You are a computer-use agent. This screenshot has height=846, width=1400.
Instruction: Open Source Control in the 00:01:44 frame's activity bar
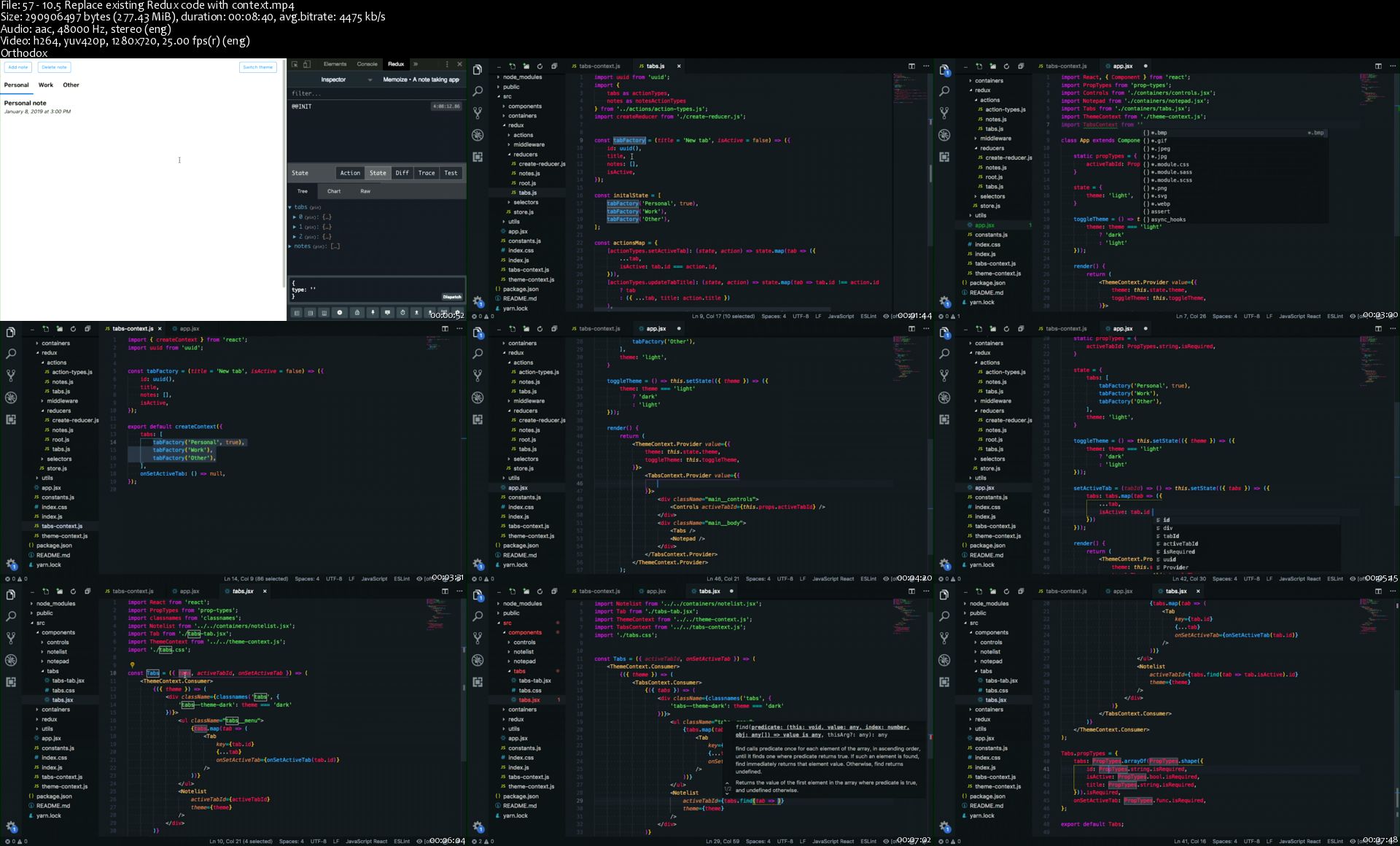pos(478,113)
